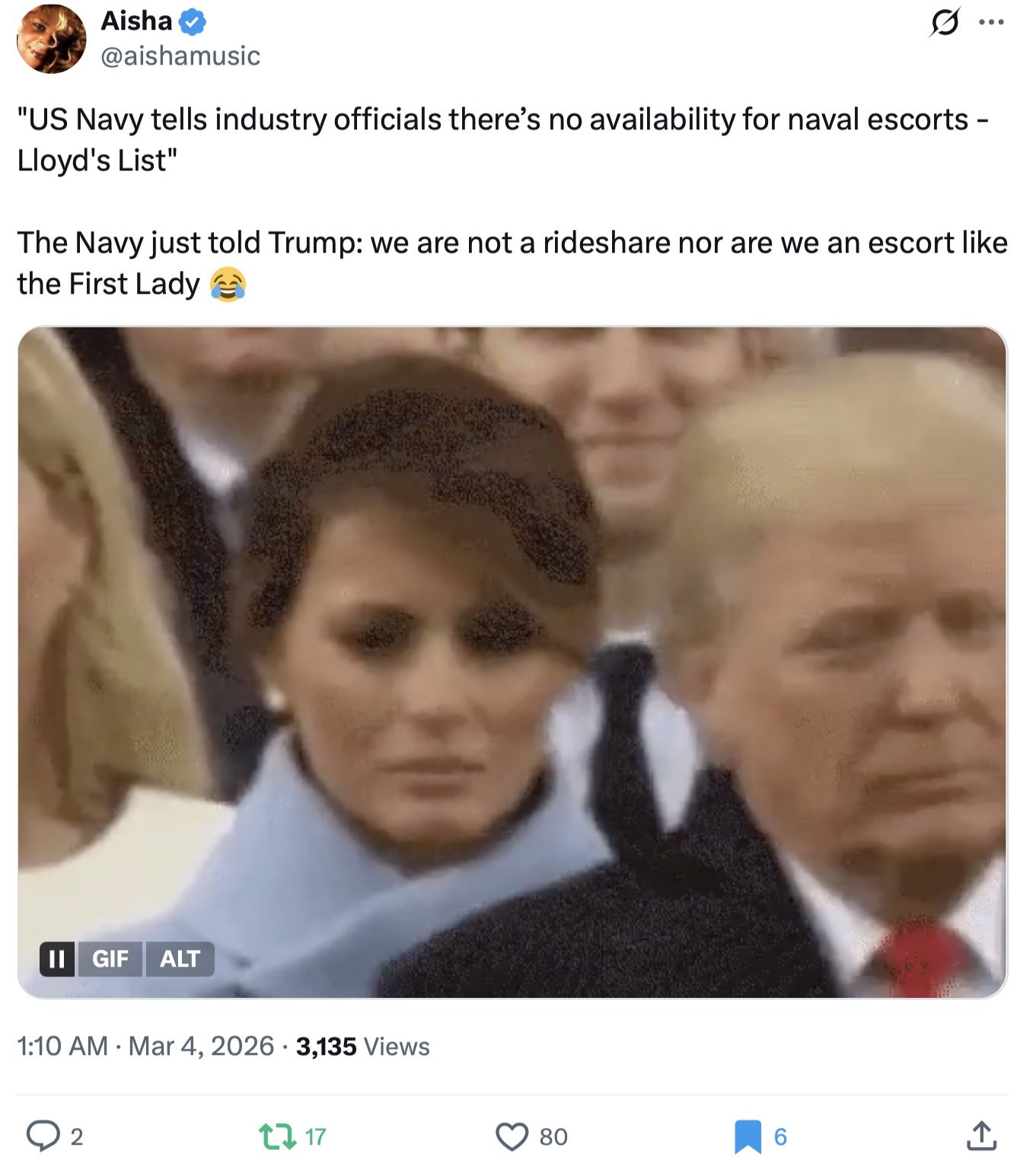Viewport: 1036px width, 1160px height.
Task: Open the @aishamusic handle link
Action: point(180,56)
